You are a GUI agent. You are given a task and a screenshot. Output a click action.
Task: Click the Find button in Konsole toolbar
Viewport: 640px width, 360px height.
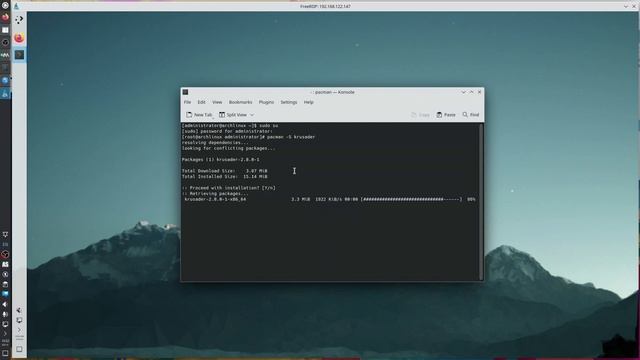click(471, 115)
